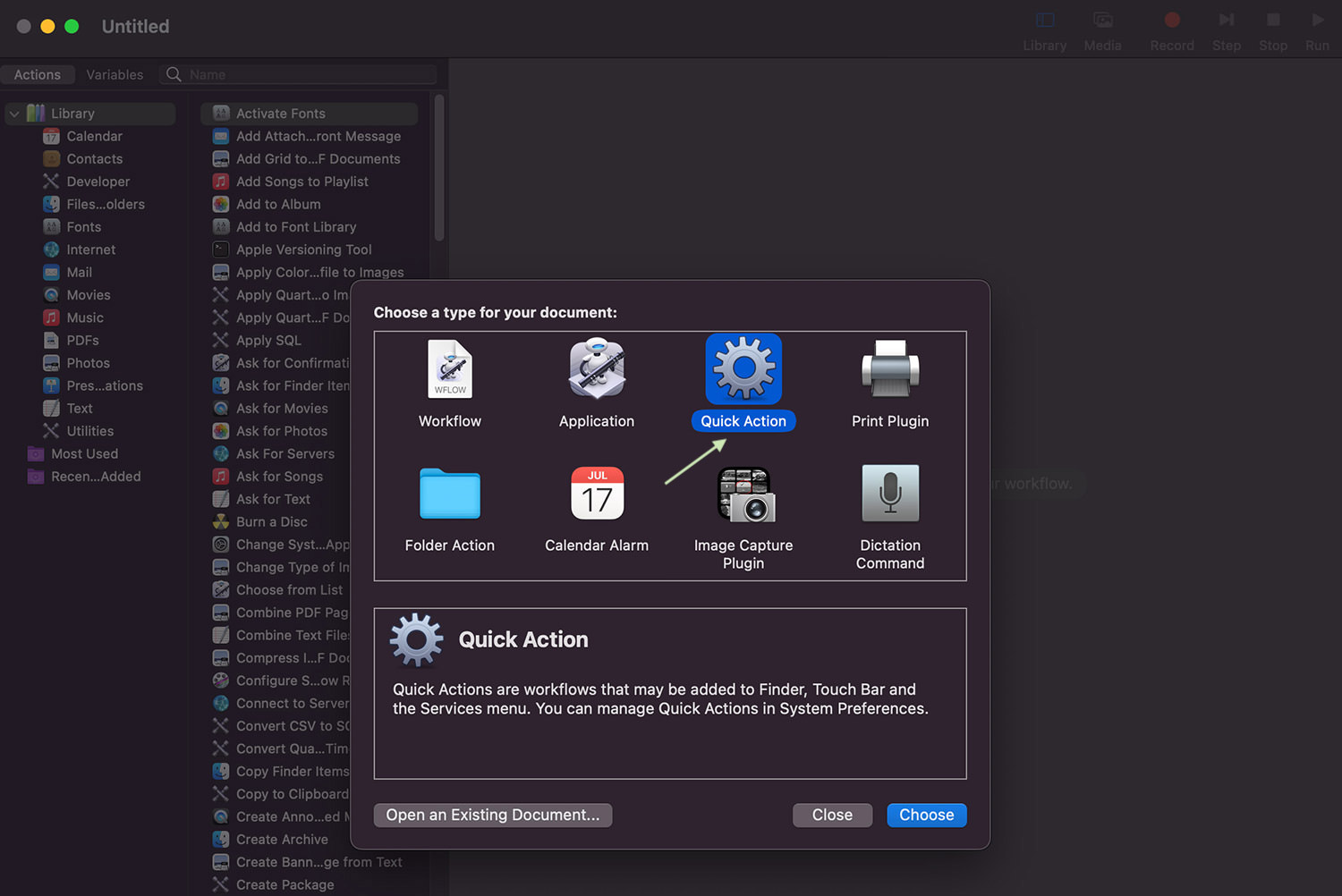Select the Workflow document type icon
The height and width of the screenshot is (896, 1342).
tap(450, 368)
